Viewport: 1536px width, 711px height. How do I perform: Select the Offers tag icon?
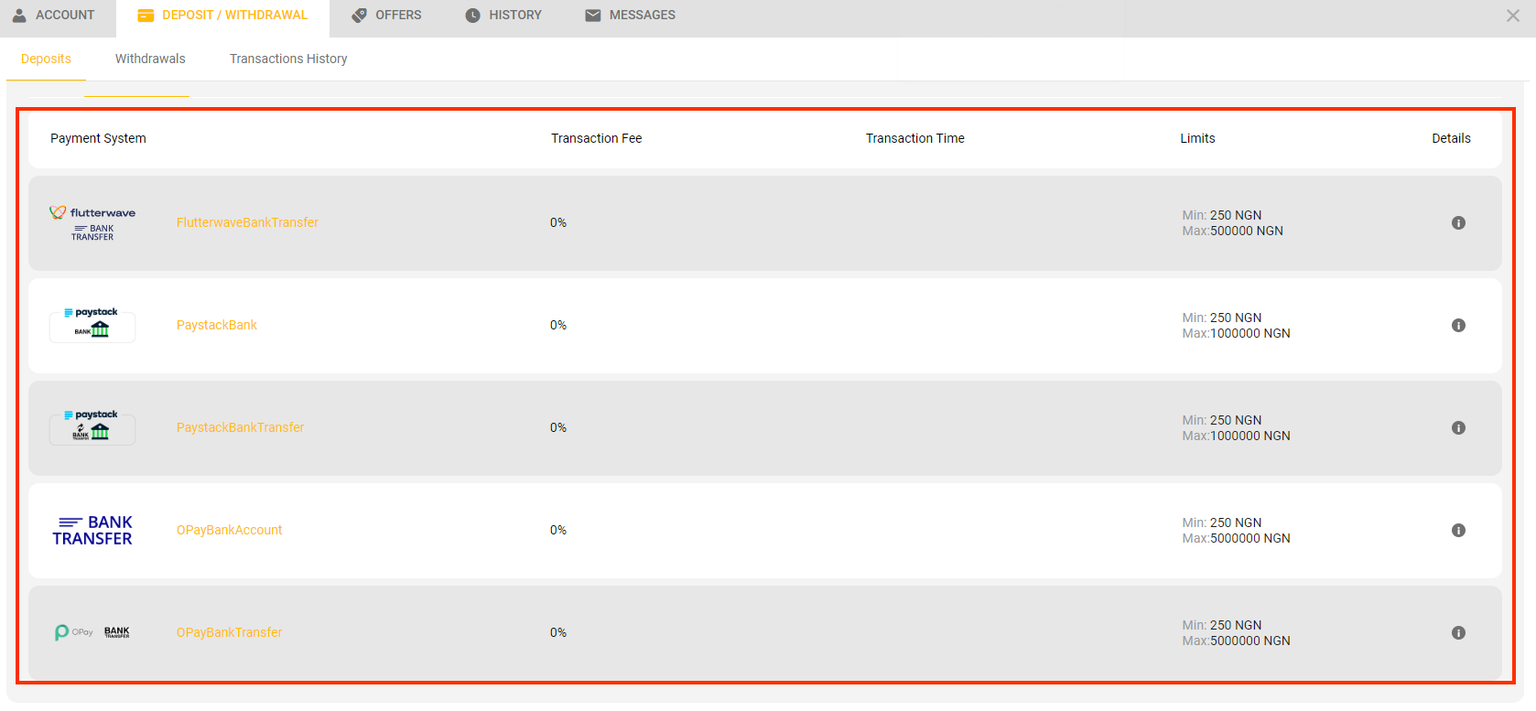point(357,15)
